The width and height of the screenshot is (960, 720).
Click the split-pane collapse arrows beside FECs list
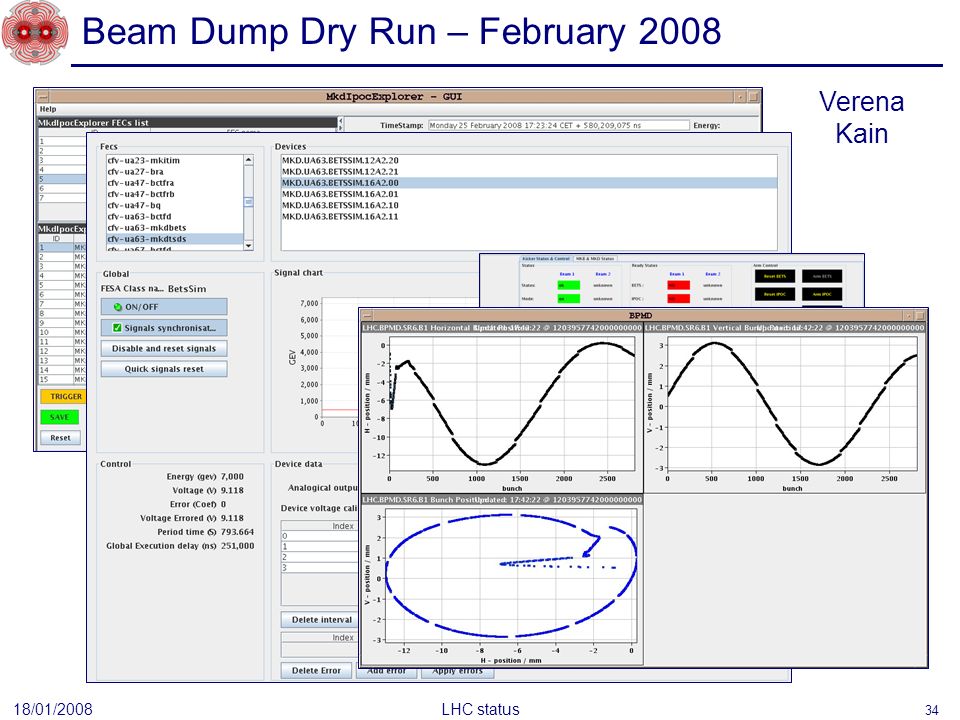point(341,124)
